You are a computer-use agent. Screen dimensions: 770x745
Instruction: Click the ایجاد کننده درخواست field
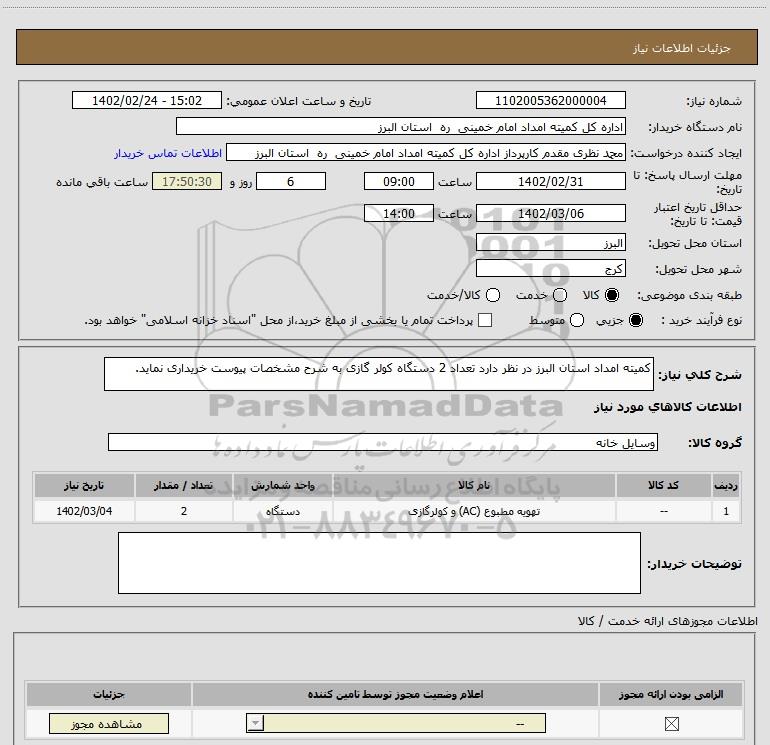point(426,153)
